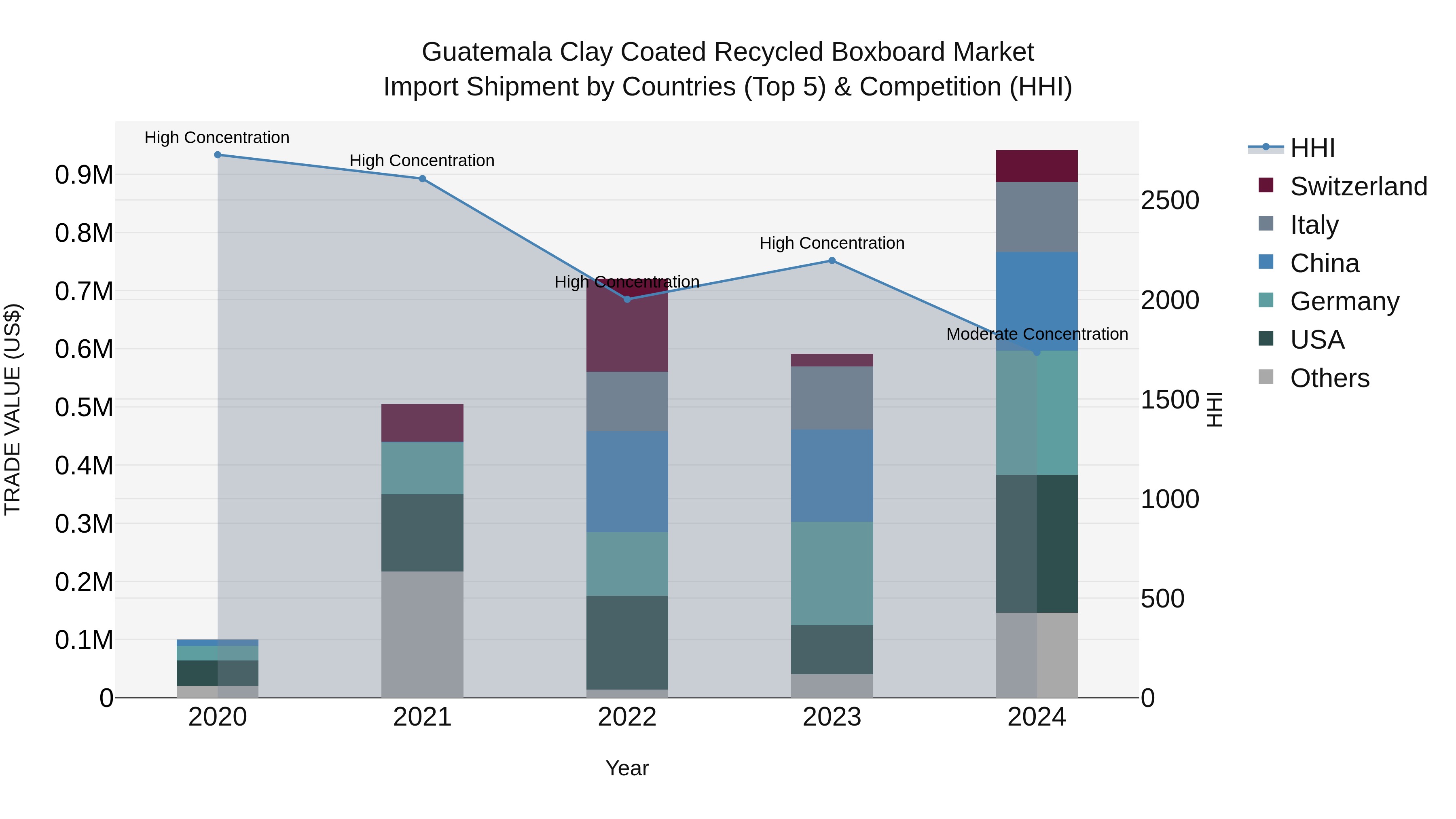
Task: Click the 0.5M trade value tick label
Action: tap(84, 408)
